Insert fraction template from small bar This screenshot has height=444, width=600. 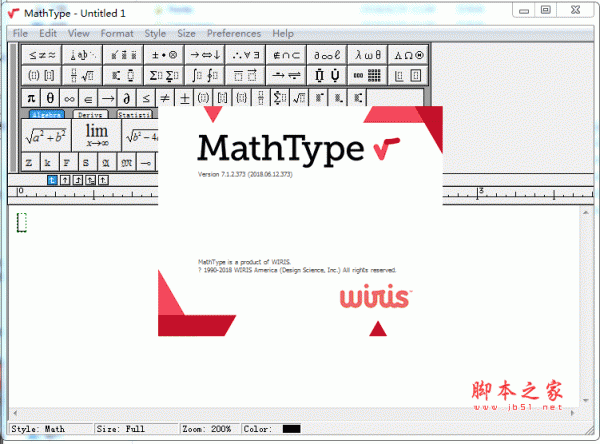point(261,98)
